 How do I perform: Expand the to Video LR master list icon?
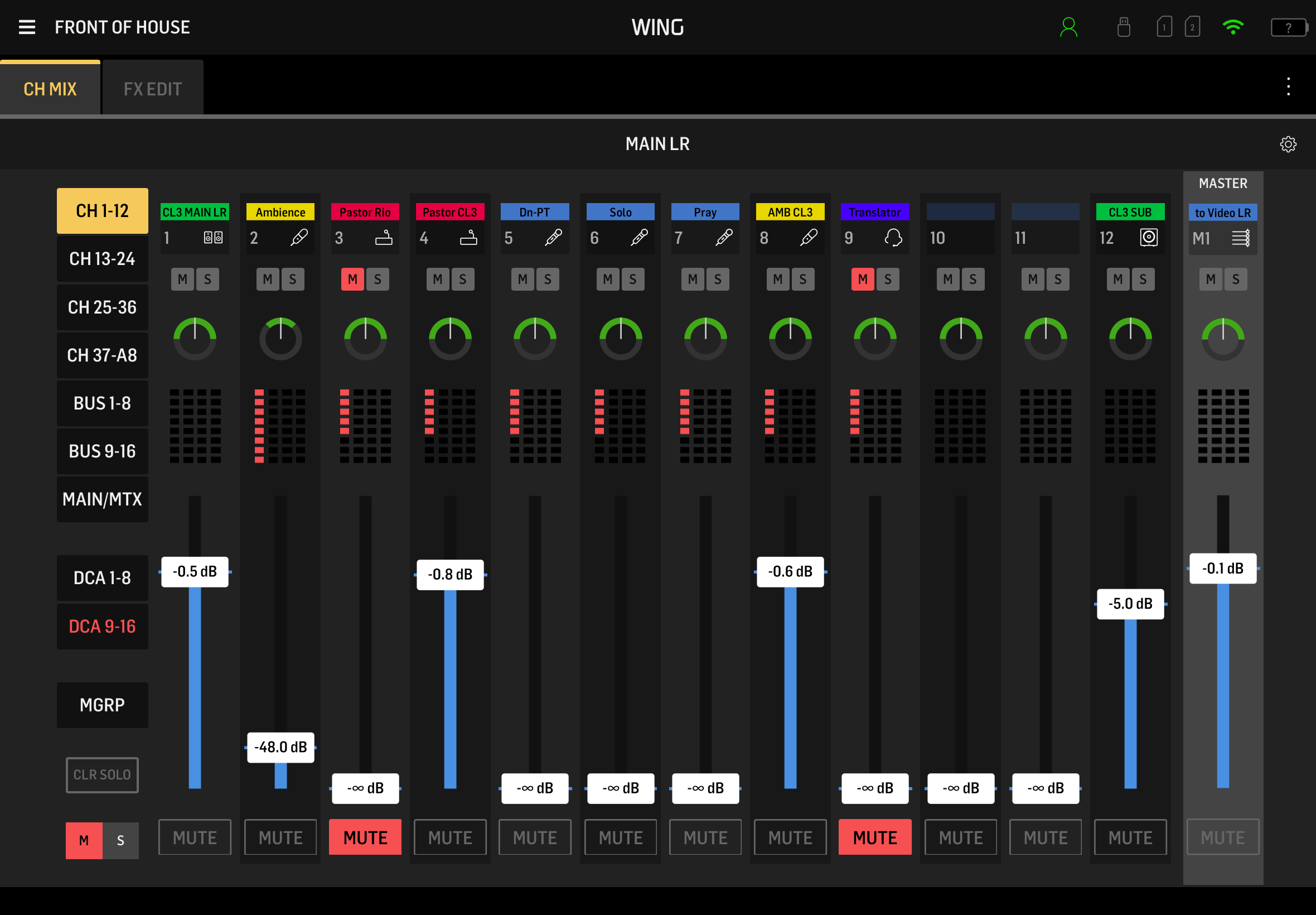(x=1240, y=237)
